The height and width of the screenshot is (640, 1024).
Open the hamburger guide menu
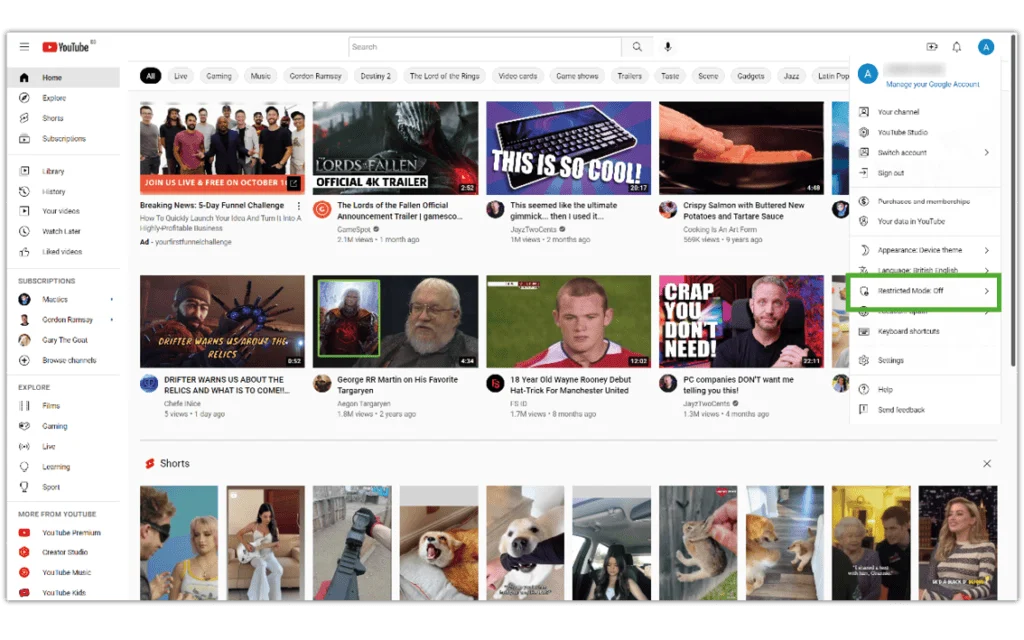[24, 46]
